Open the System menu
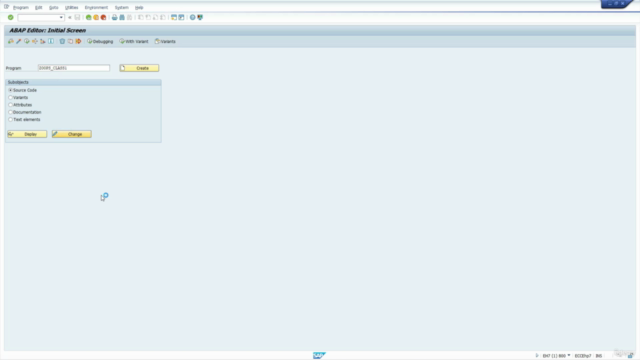This screenshot has height=360, width=640. pyautogui.click(x=122, y=7)
